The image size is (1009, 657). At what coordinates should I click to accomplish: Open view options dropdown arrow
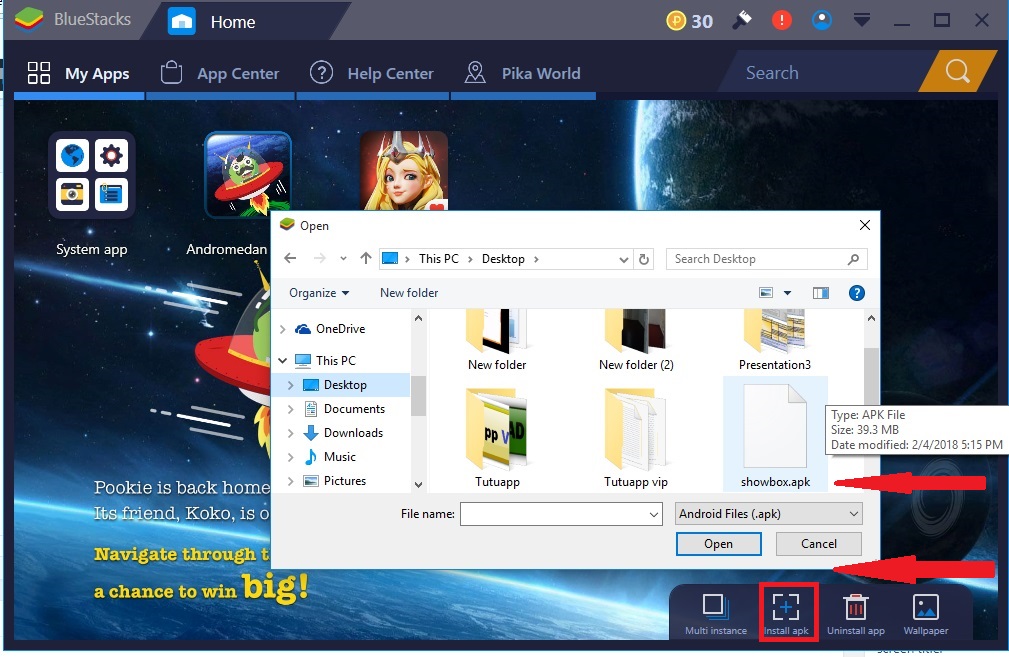(787, 293)
